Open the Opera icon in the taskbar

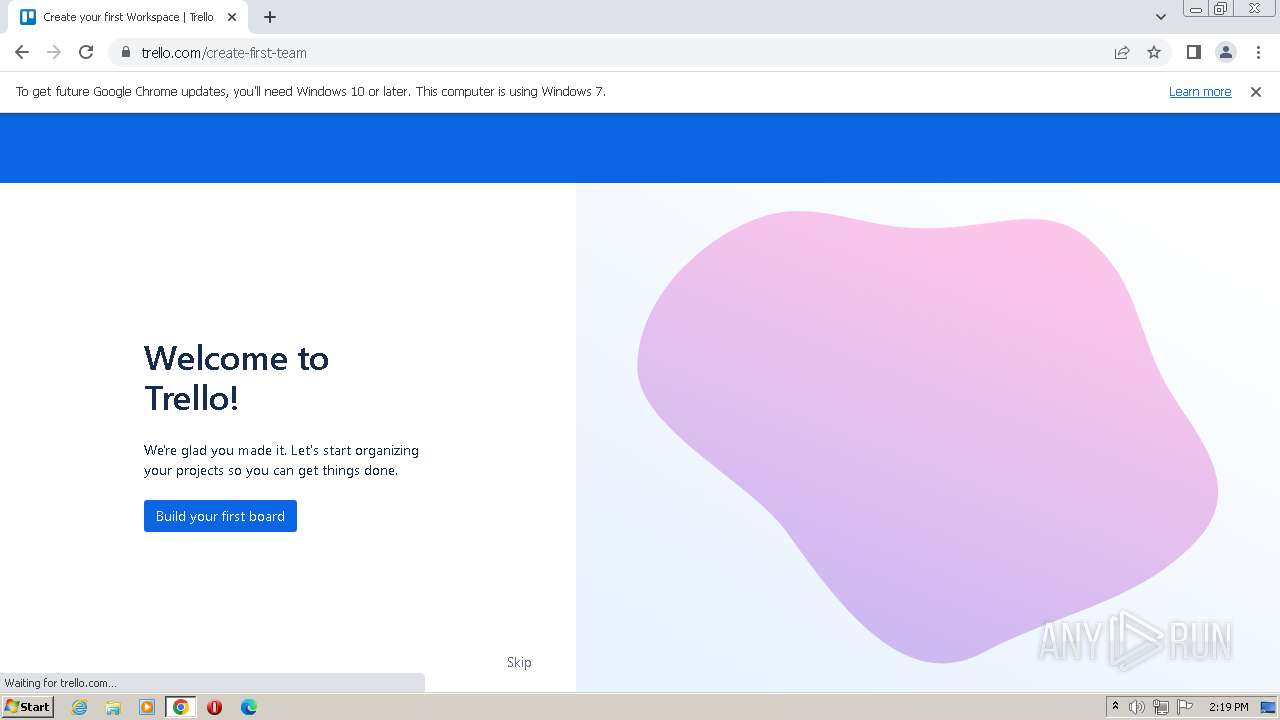(214, 707)
